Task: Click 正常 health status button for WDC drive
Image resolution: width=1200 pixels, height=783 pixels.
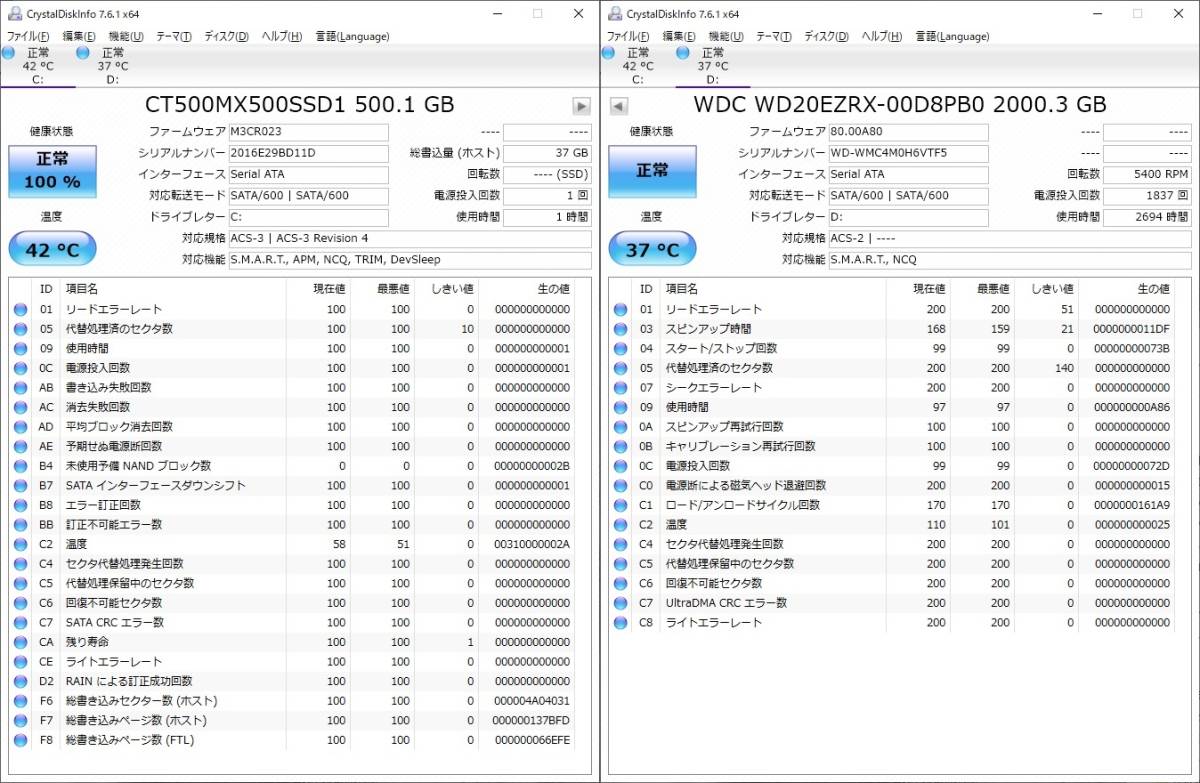Action: (652, 171)
